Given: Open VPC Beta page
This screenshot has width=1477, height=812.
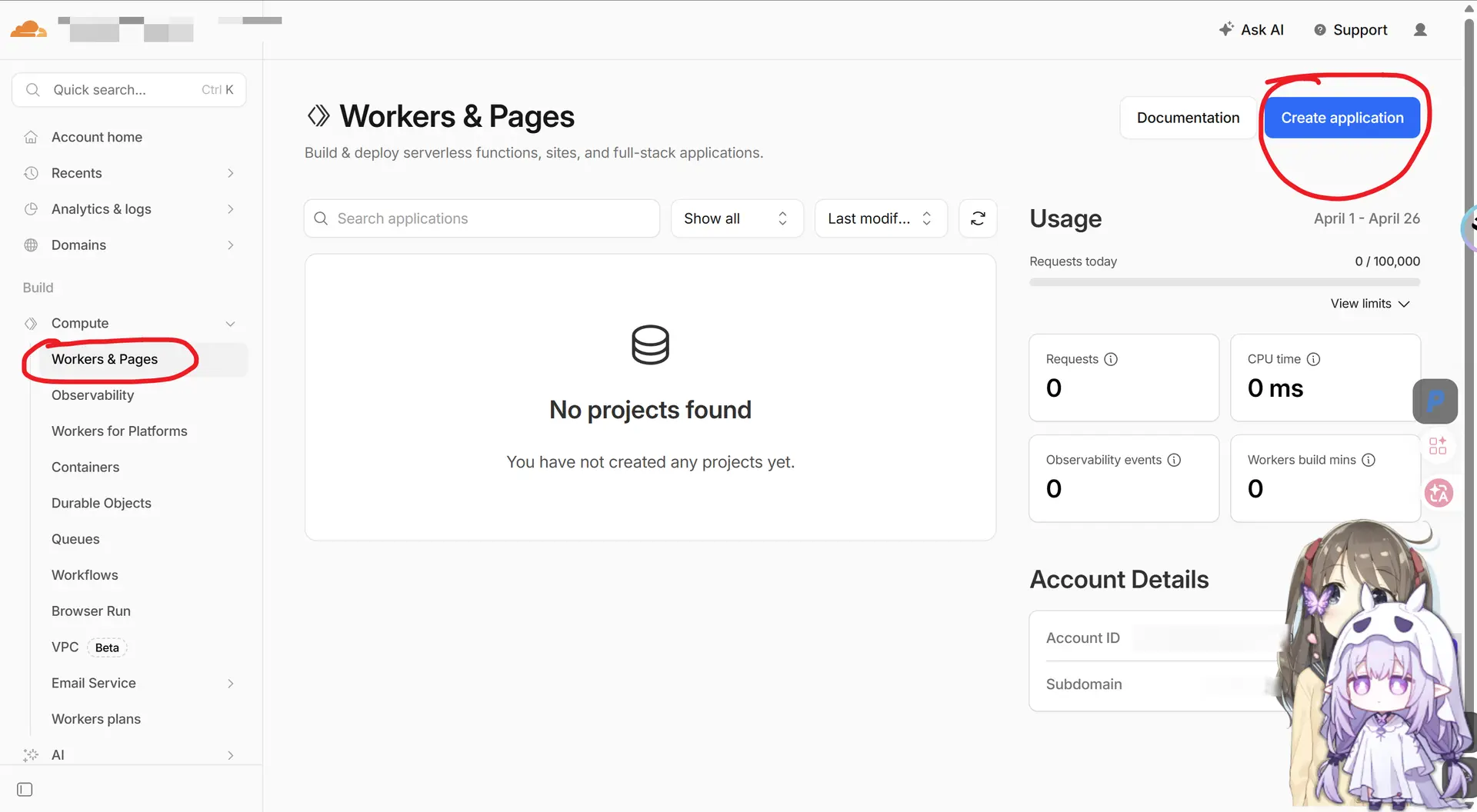Looking at the screenshot, I should pyautogui.click(x=88, y=647).
